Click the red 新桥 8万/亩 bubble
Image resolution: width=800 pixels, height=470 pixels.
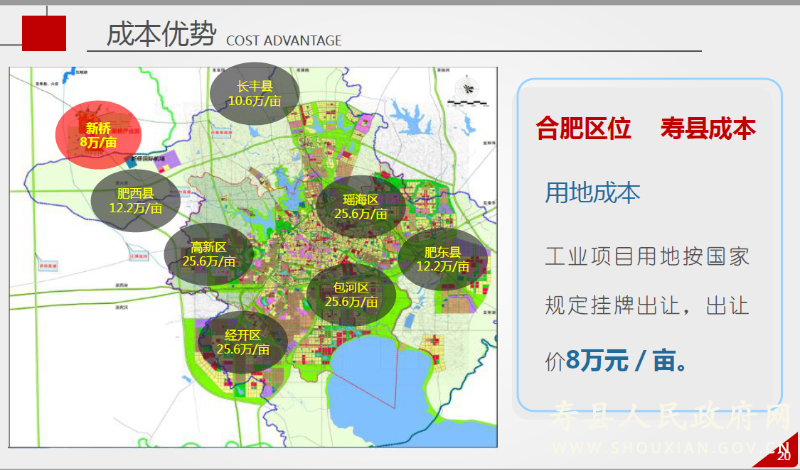(x=98, y=135)
